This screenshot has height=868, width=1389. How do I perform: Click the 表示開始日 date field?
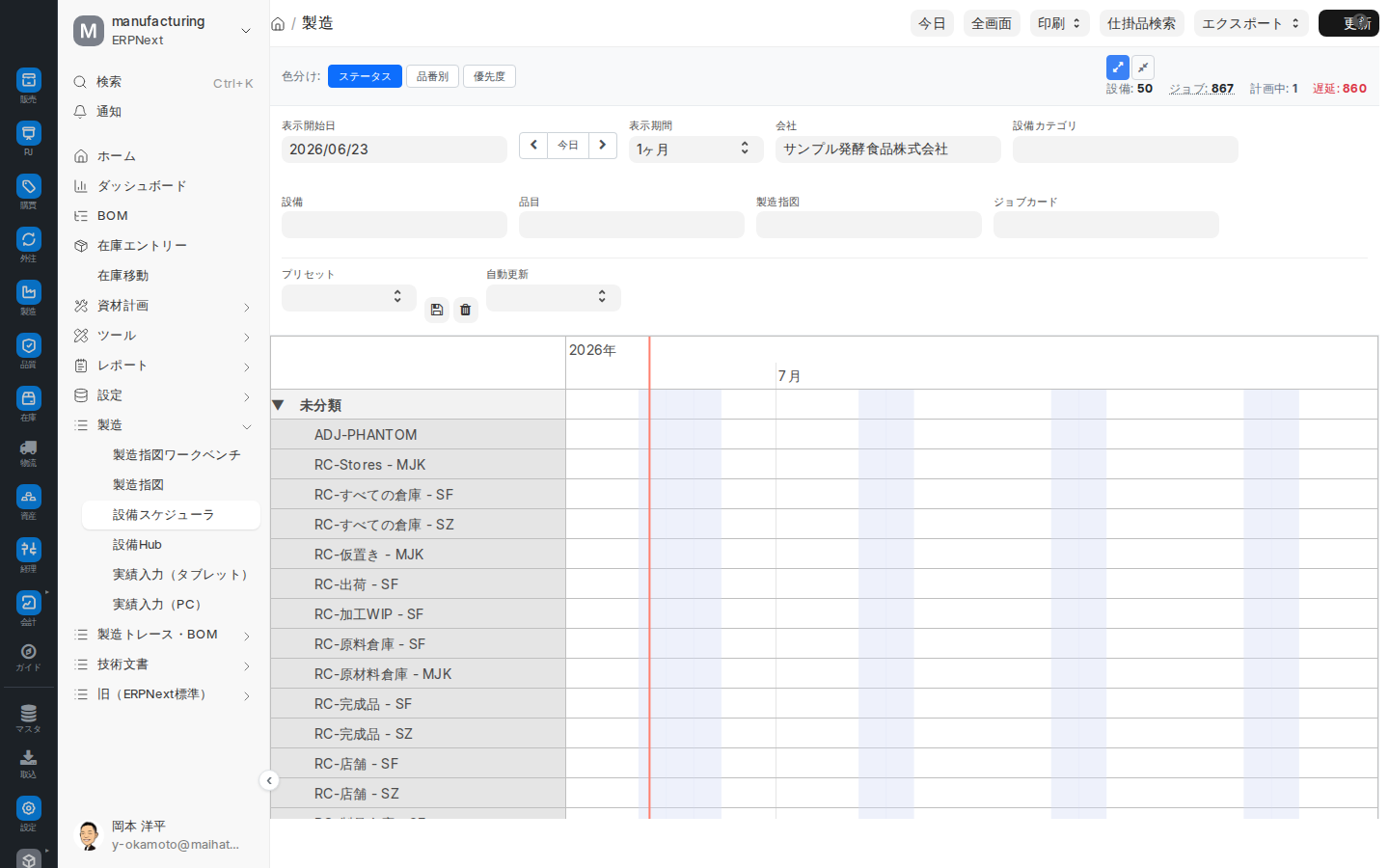tap(395, 149)
